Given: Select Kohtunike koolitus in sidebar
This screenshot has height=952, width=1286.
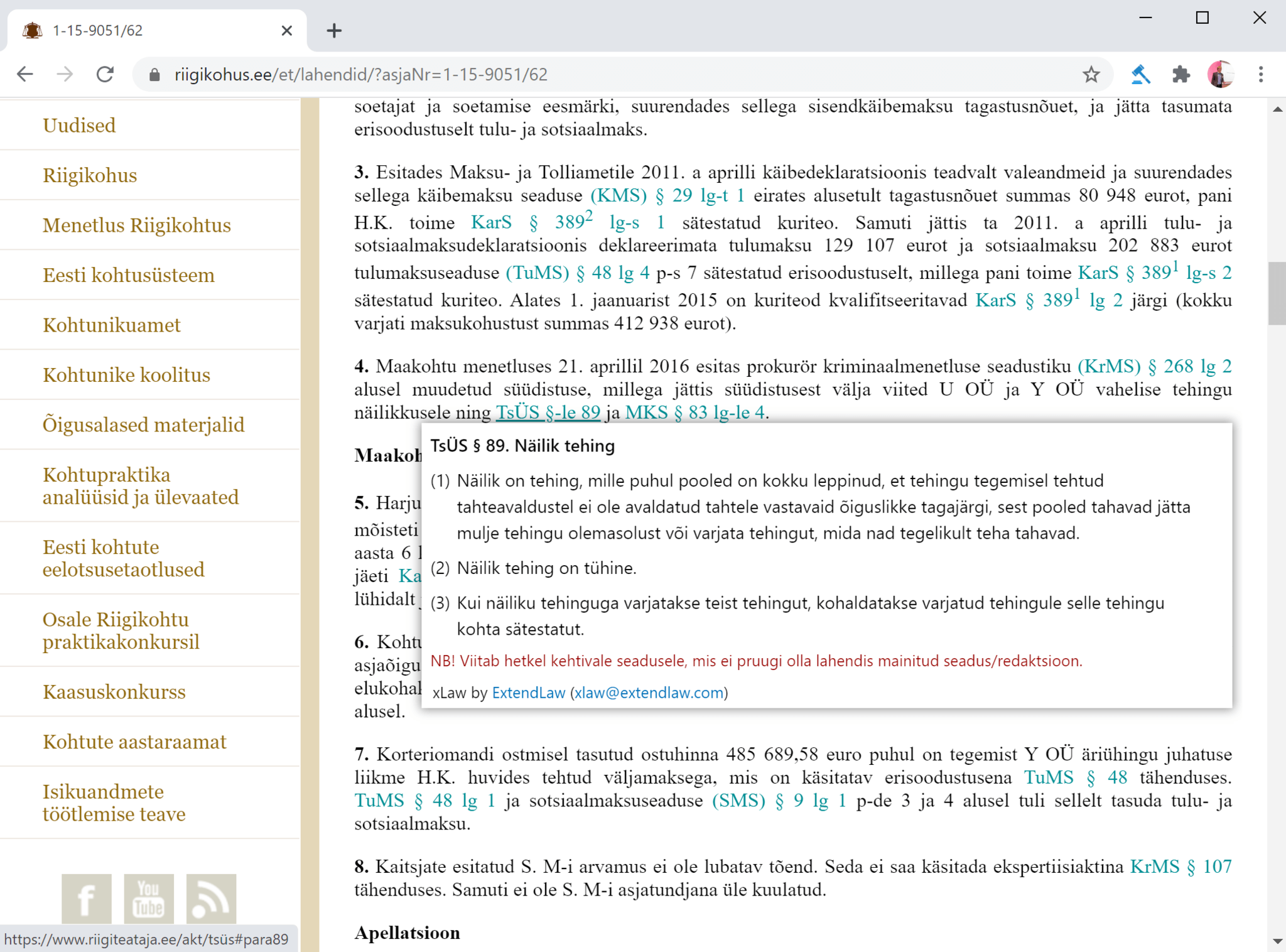Looking at the screenshot, I should coord(126,375).
